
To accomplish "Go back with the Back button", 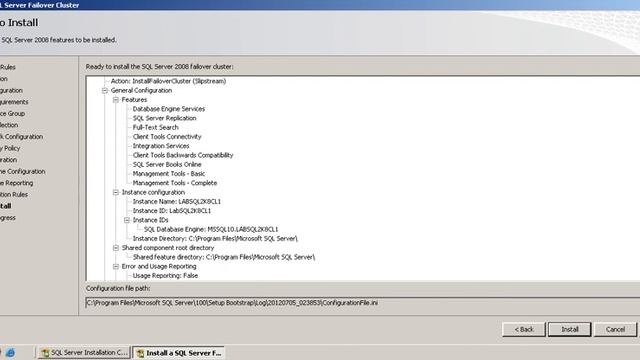I will 524,329.
